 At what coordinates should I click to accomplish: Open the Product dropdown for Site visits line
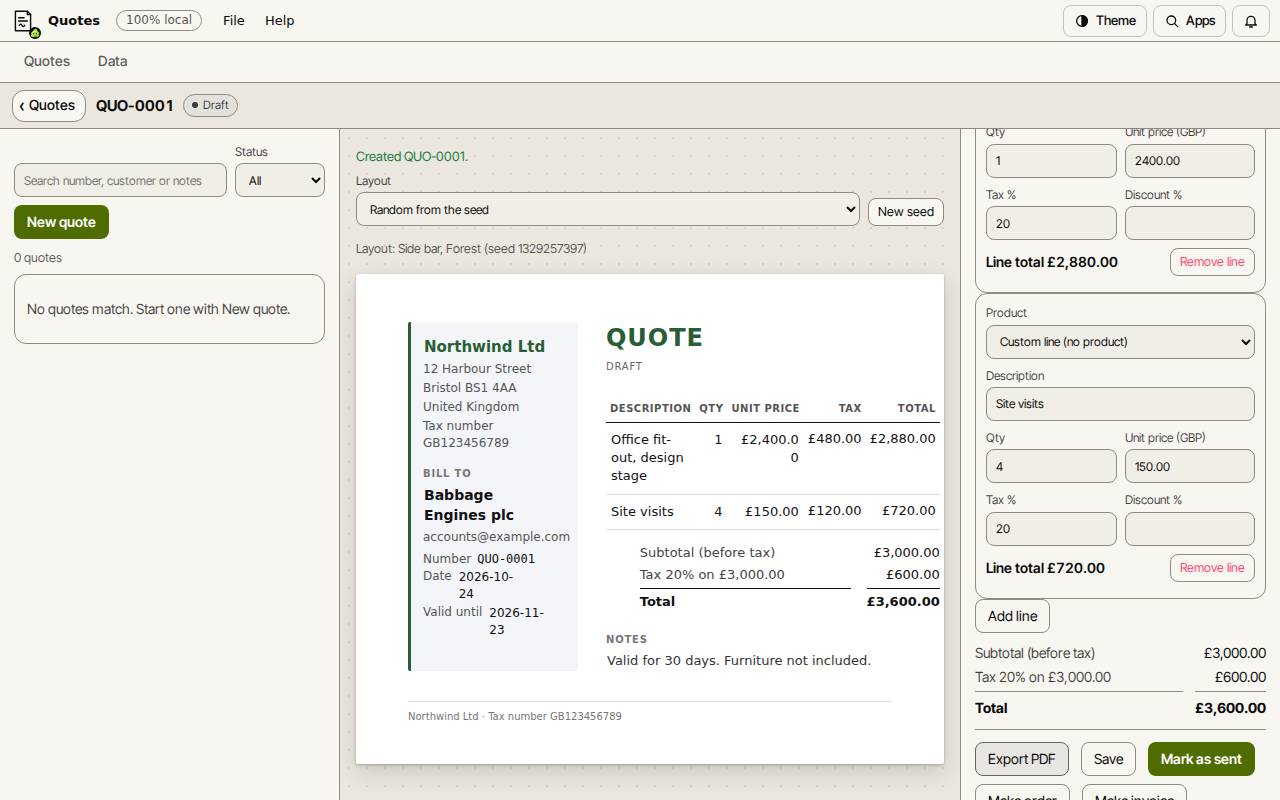1120,342
